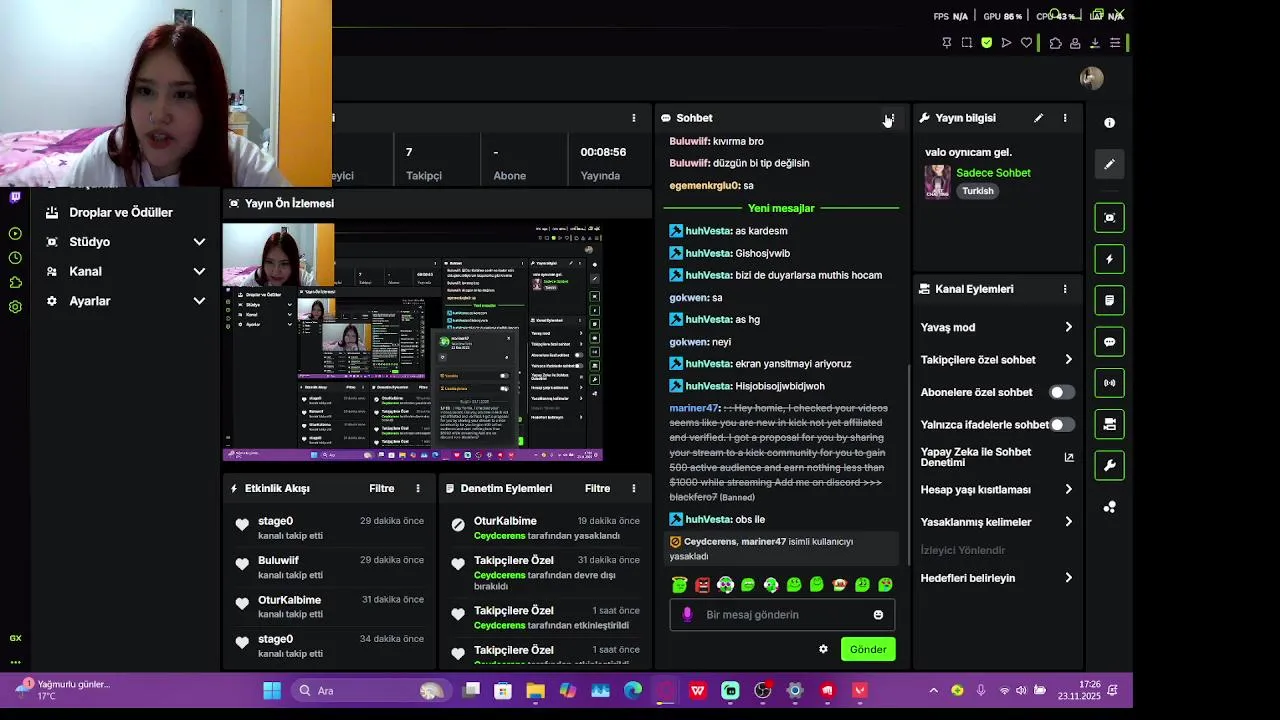Open the Denetim Eylemleri three-dot menu
This screenshot has width=1280, height=720.
coord(633,488)
